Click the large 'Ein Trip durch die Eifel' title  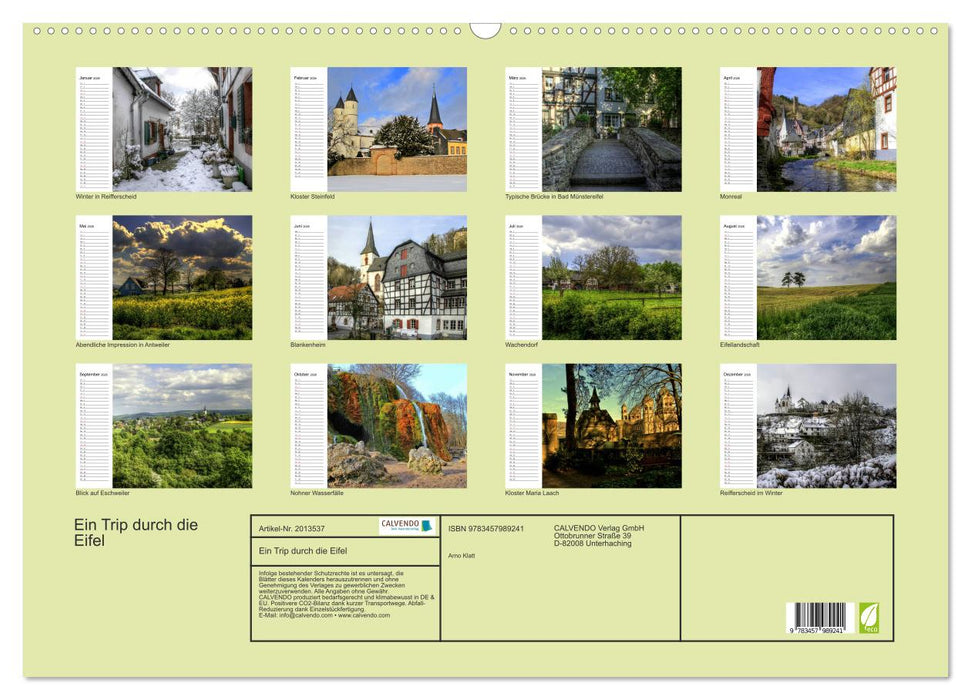(136, 533)
